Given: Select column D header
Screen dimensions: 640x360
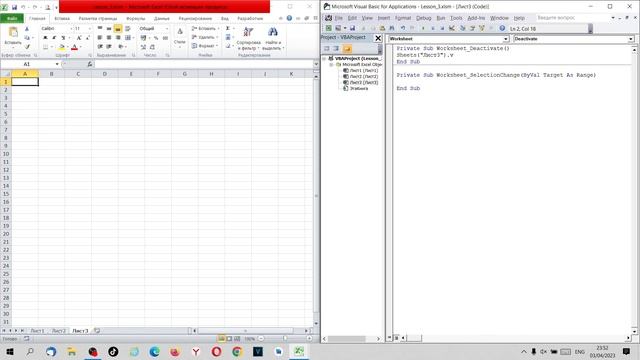Looking at the screenshot, I should click(x=104, y=74).
